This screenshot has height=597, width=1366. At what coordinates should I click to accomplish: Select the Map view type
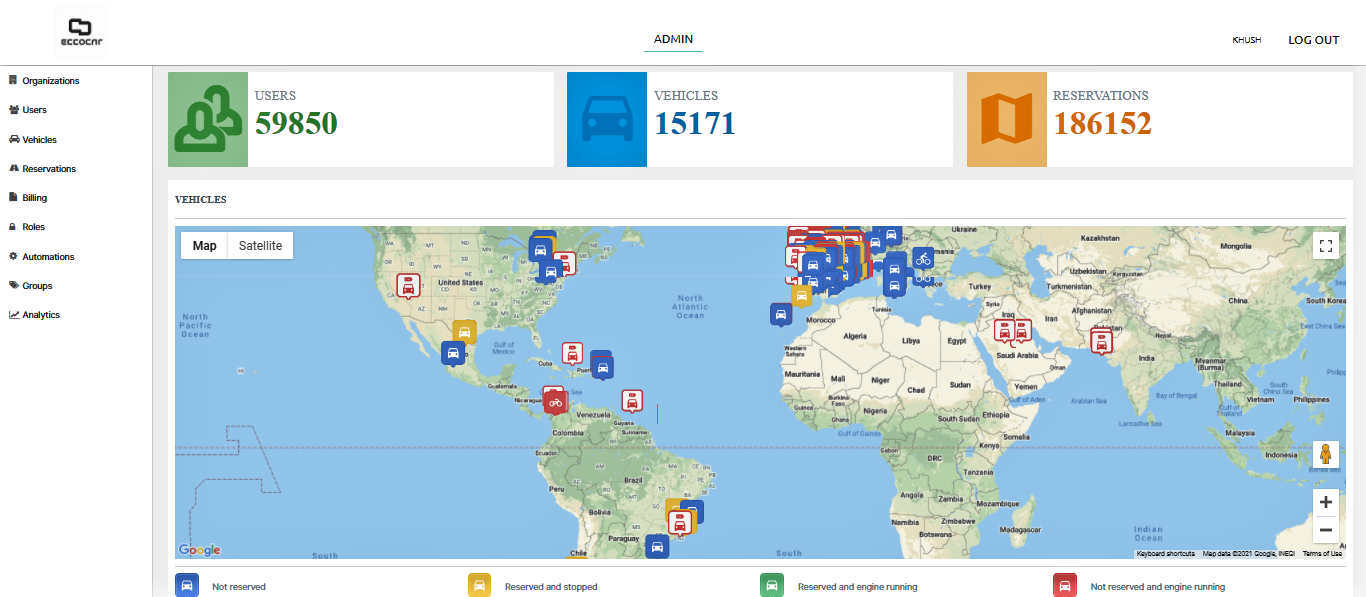(204, 246)
